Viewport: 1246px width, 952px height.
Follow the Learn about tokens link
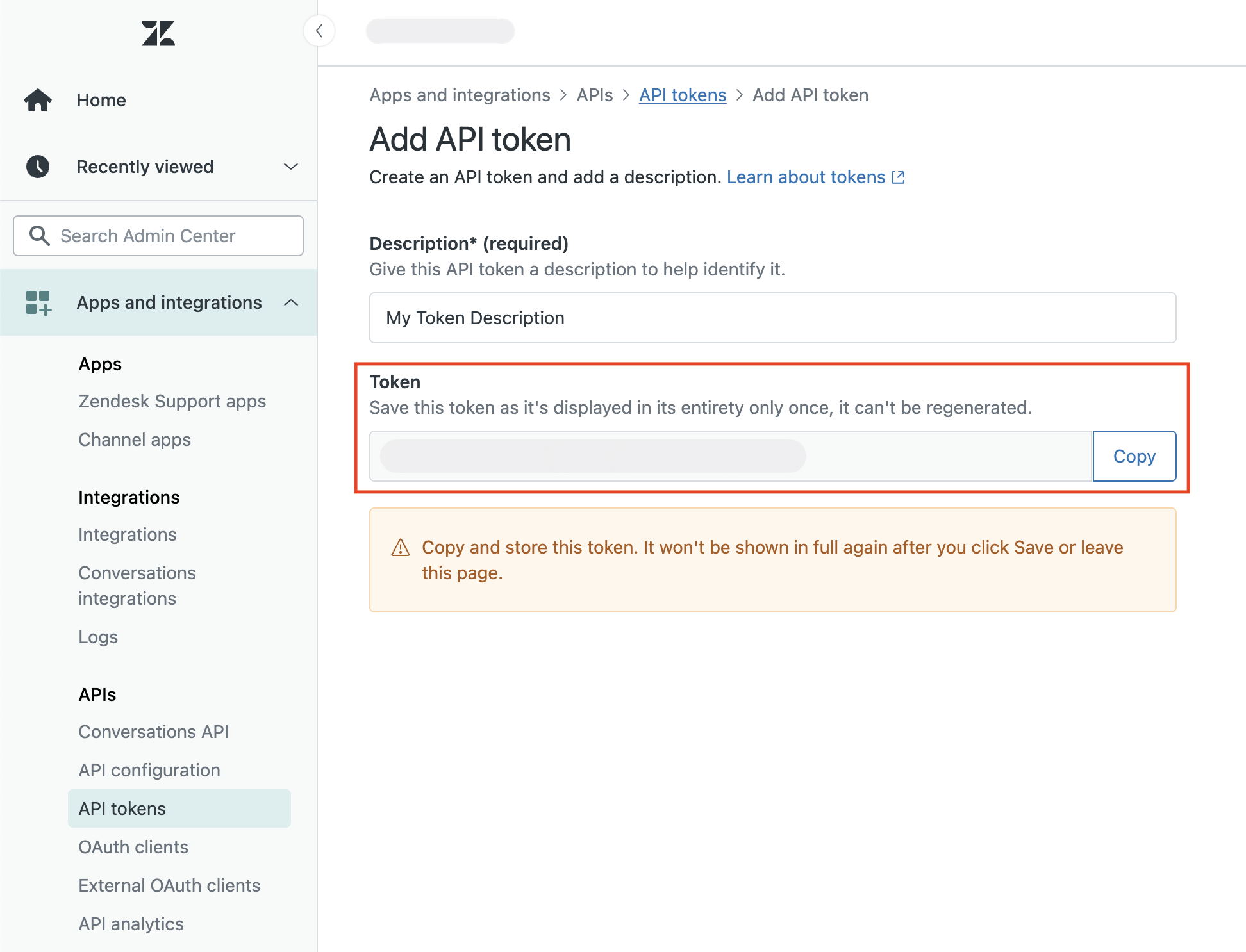tap(806, 177)
